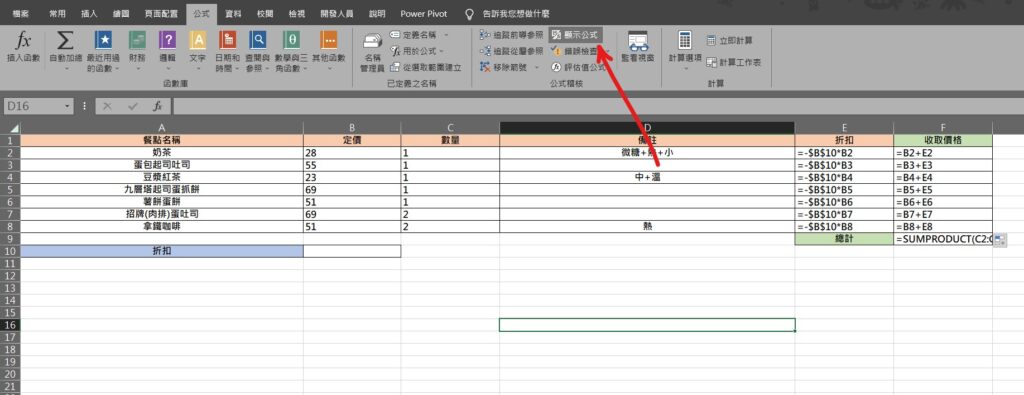The image size is (1024, 395).
Task: Switch to the View (檢視) tab
Action: point(296,13)
